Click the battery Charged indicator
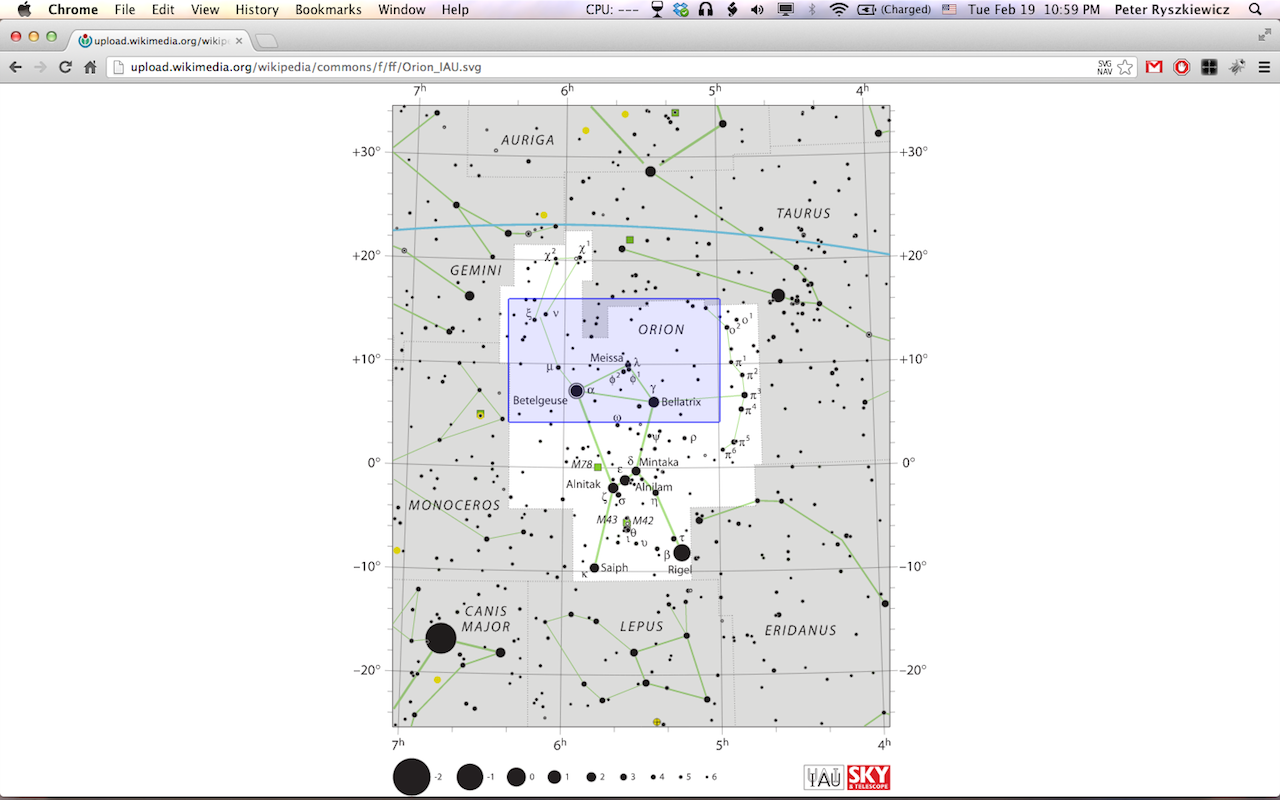1280x800 pixels. tap(893, 9)
